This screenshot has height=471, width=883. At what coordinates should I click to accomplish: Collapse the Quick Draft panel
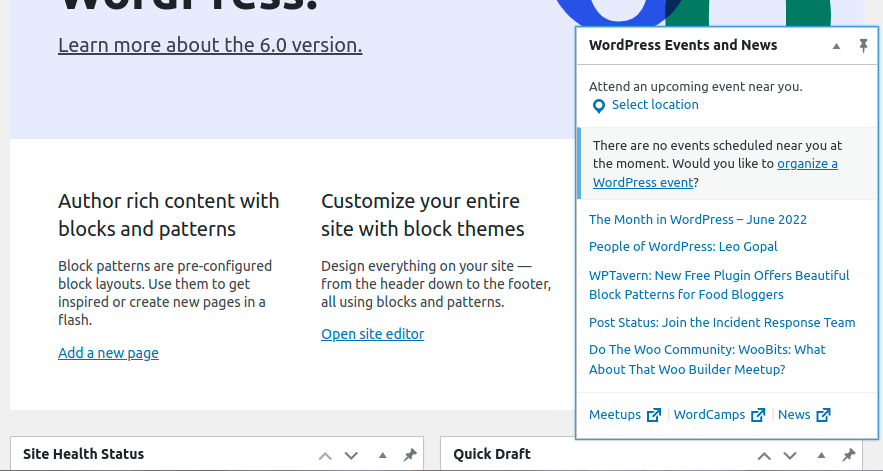pos(821,455)
